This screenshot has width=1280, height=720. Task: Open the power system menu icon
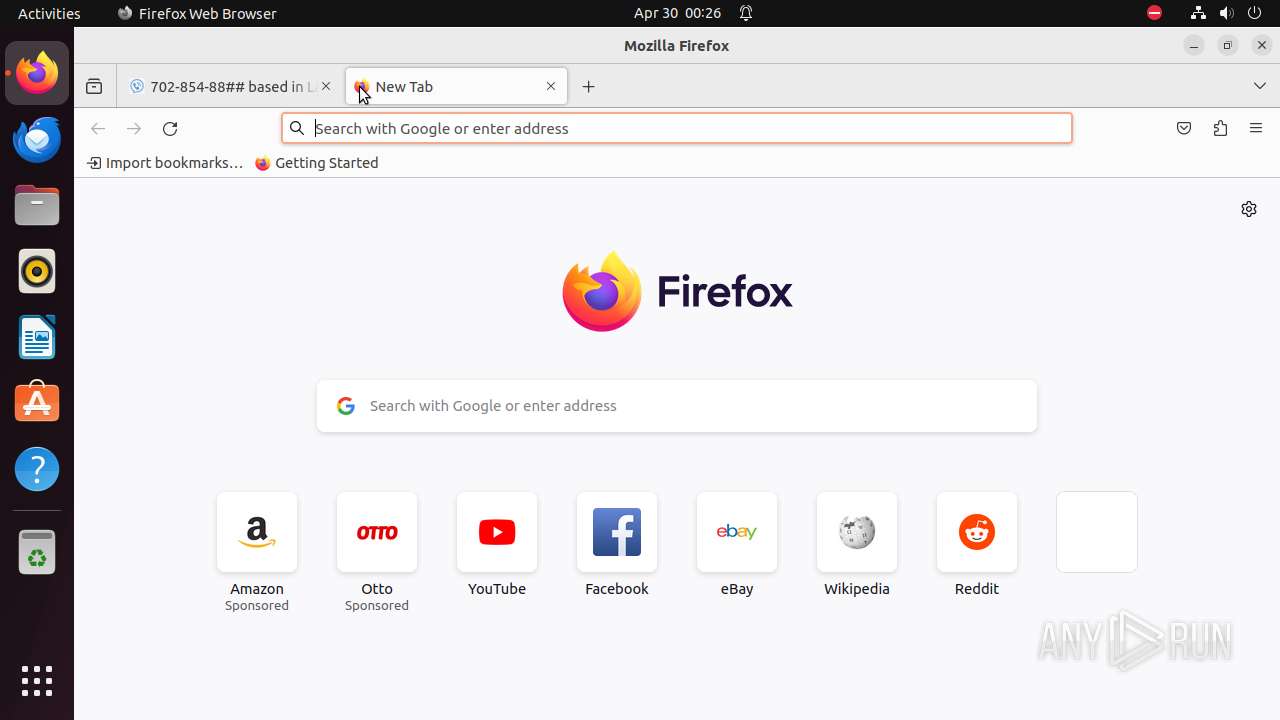[1256, 13]
